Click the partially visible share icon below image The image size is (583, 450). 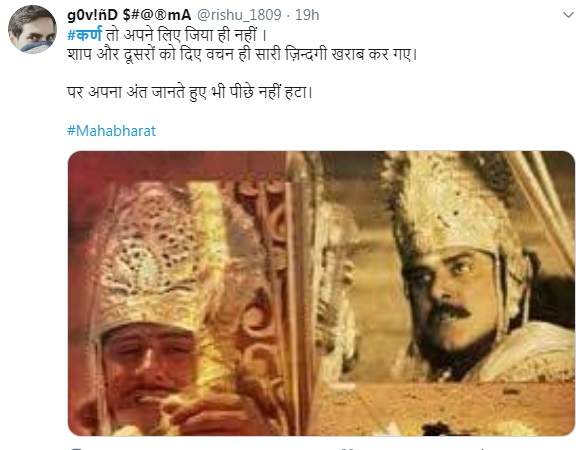point(483,448)
